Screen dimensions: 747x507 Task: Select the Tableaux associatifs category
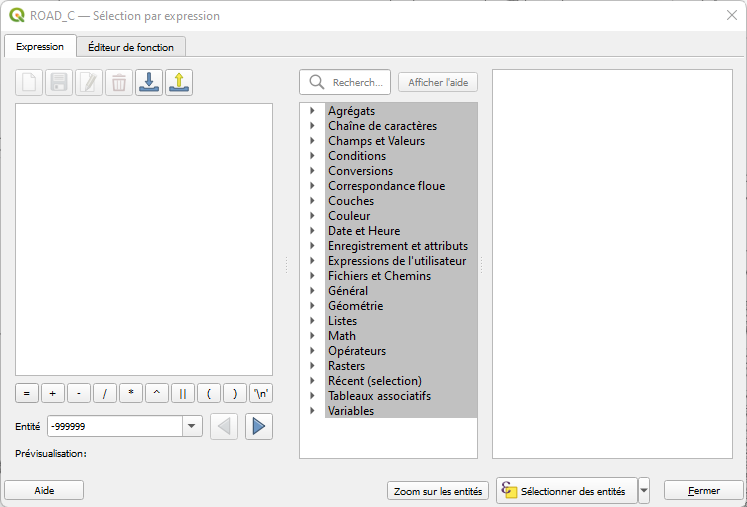point(379,395)
